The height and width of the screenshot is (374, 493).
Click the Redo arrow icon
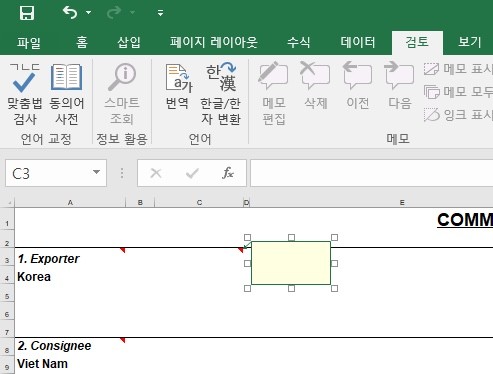pyautogui.click(x=114, y=13)
